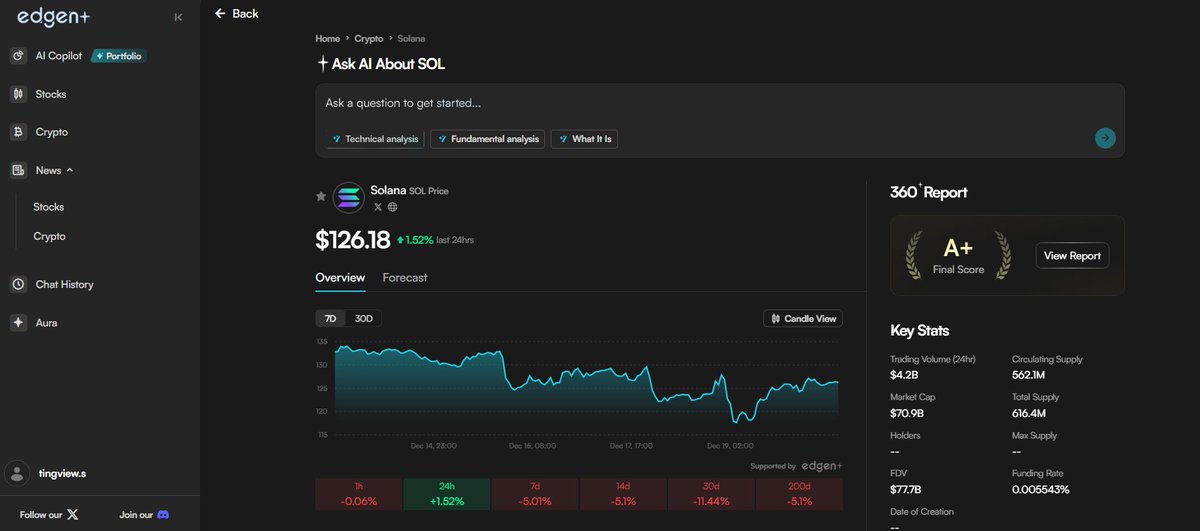Viewport: 1200px width, 531px height.
Task: Click the 30d -11.44% performance cell
Action: pos(711,494)
